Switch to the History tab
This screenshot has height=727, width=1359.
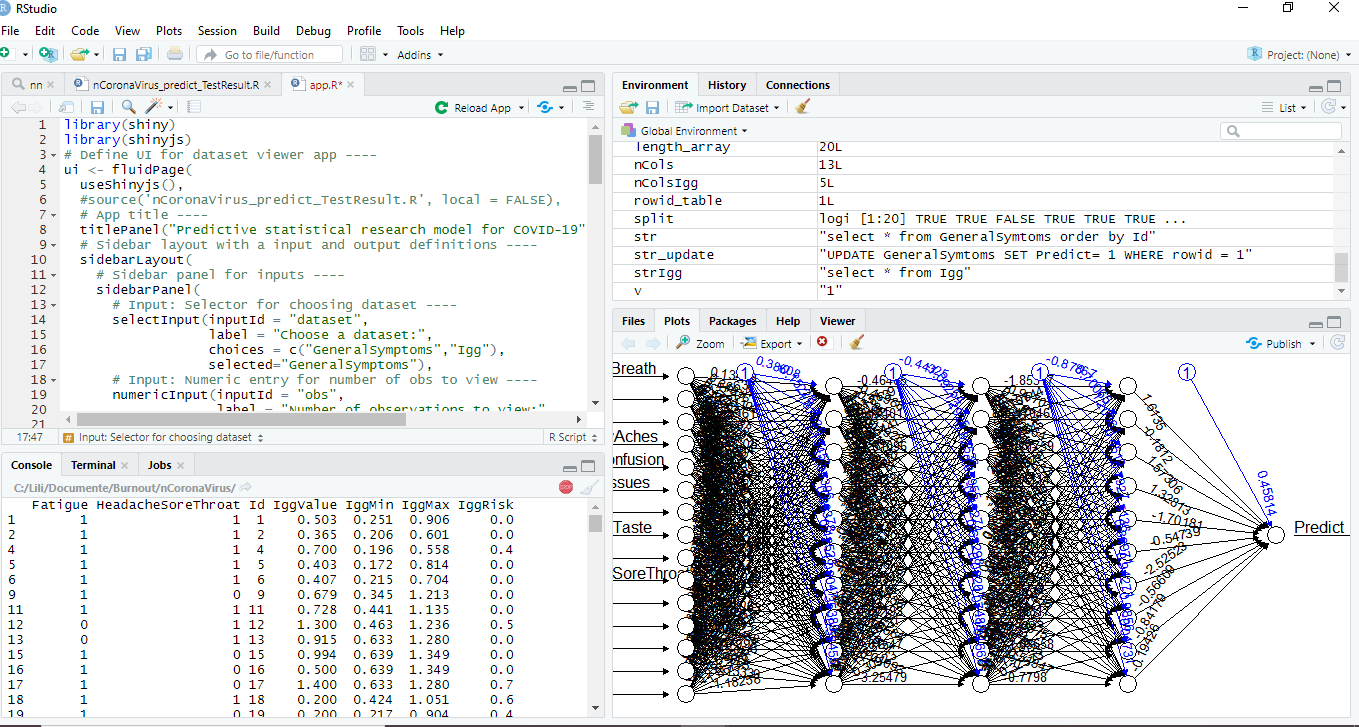[x=726, y=85]
